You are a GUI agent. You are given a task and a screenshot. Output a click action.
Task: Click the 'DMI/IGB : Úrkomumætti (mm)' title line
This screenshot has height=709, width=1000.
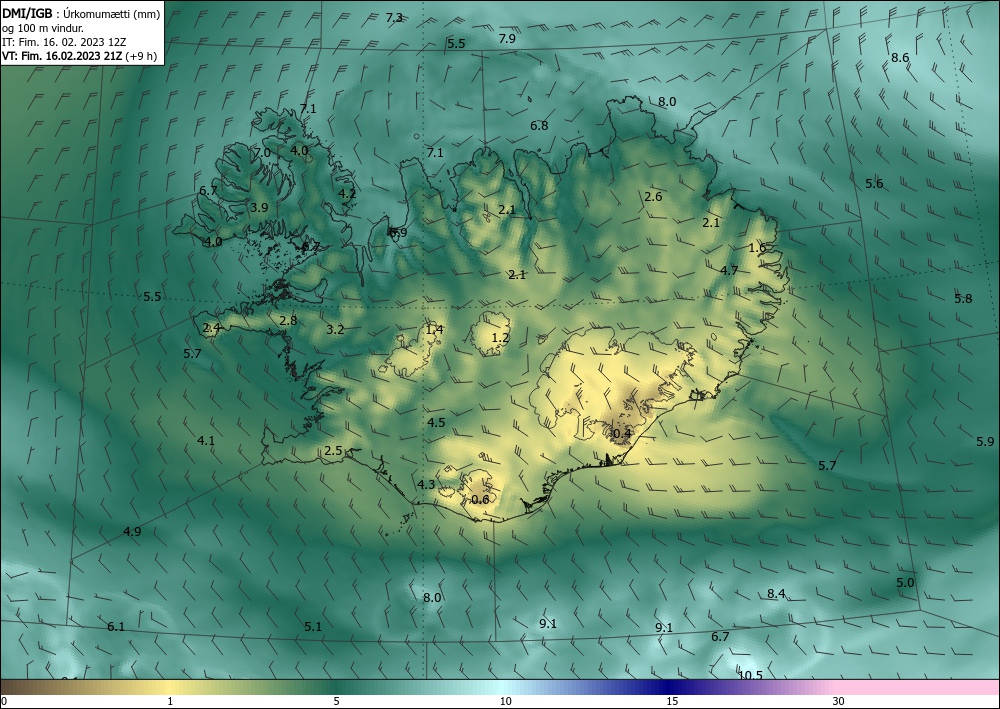[81, 12]
